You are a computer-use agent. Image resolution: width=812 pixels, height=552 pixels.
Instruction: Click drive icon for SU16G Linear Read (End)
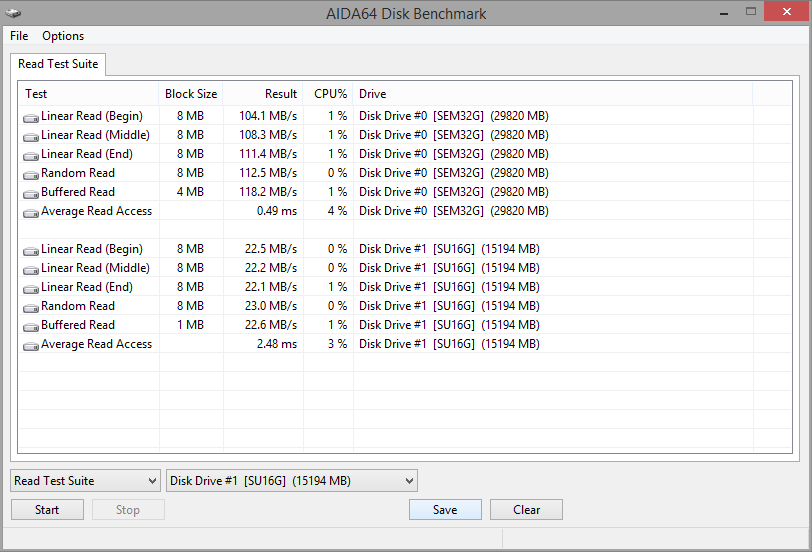31,289
